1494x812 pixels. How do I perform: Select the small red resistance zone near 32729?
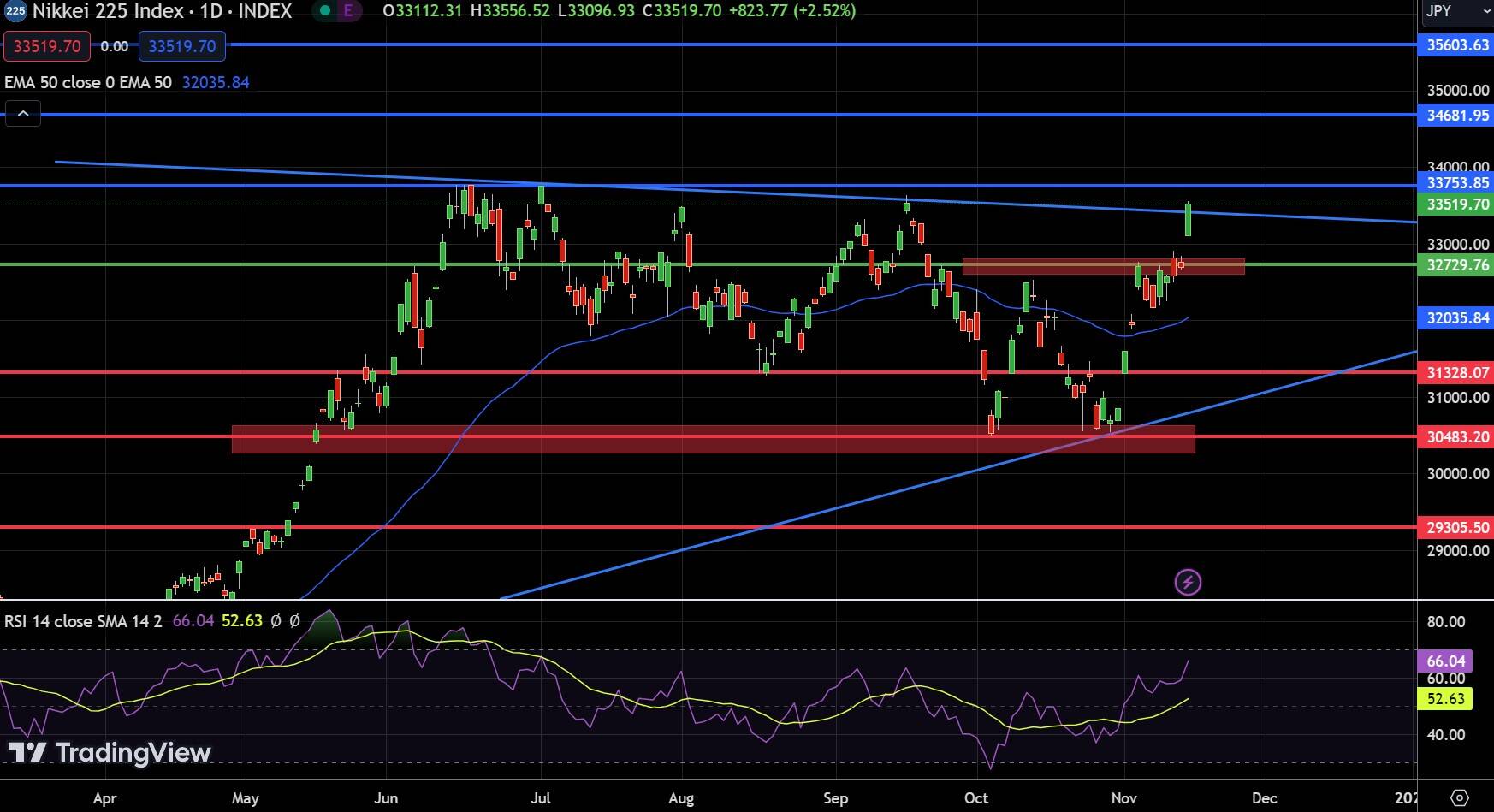[1103, 266]
